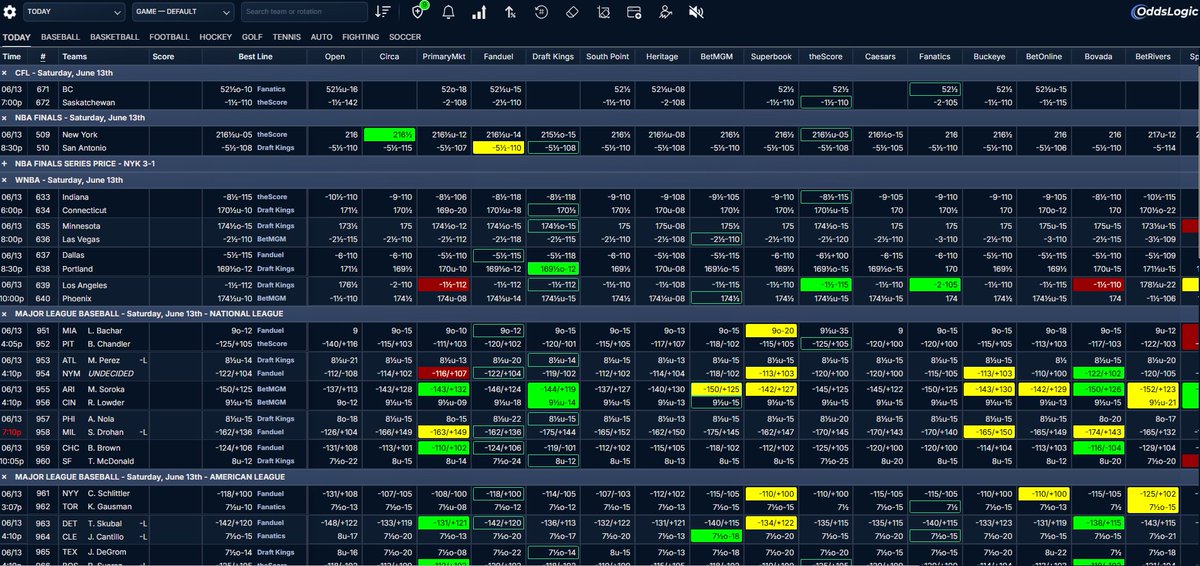The height and width of the screenshot is (566, 1200).
Task: Click the PrimaryMkt column header
Action: pos(444,57)
